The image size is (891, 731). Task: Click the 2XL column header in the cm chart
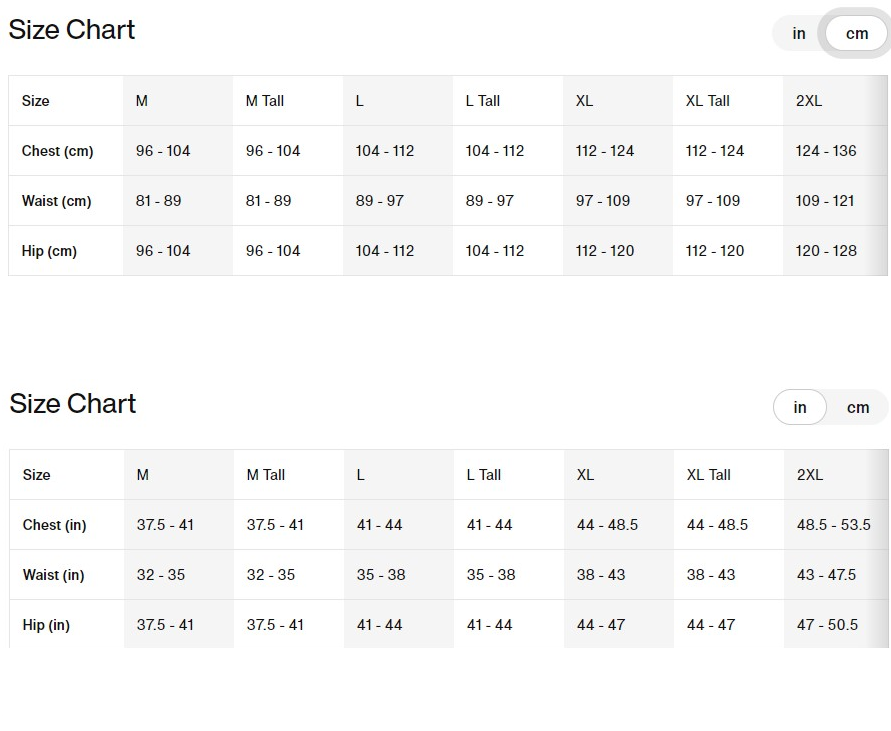pos(809,101)
